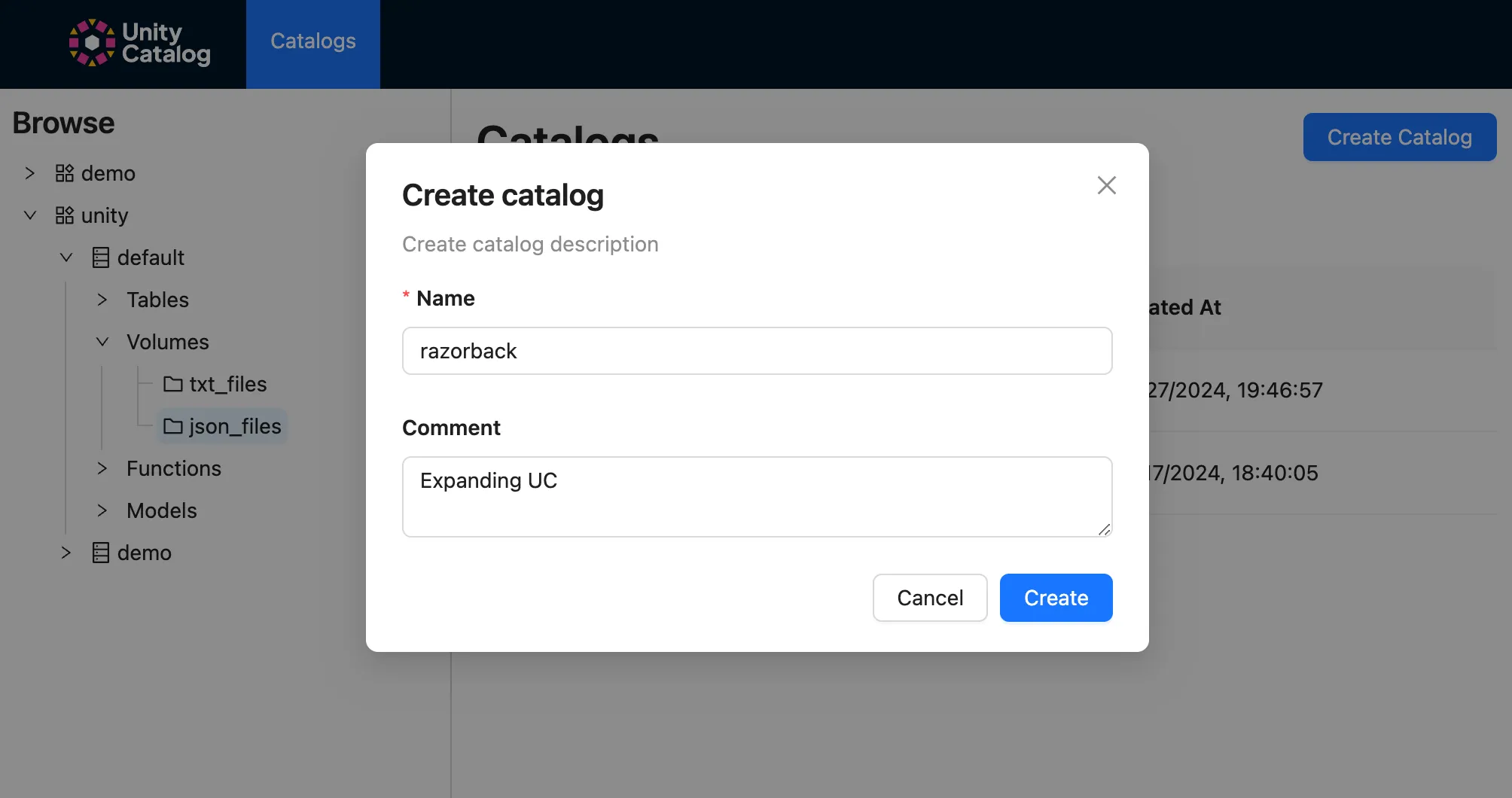
Task: Click the catalog grid icon beside unity
Action: click(x=63, y=215)
